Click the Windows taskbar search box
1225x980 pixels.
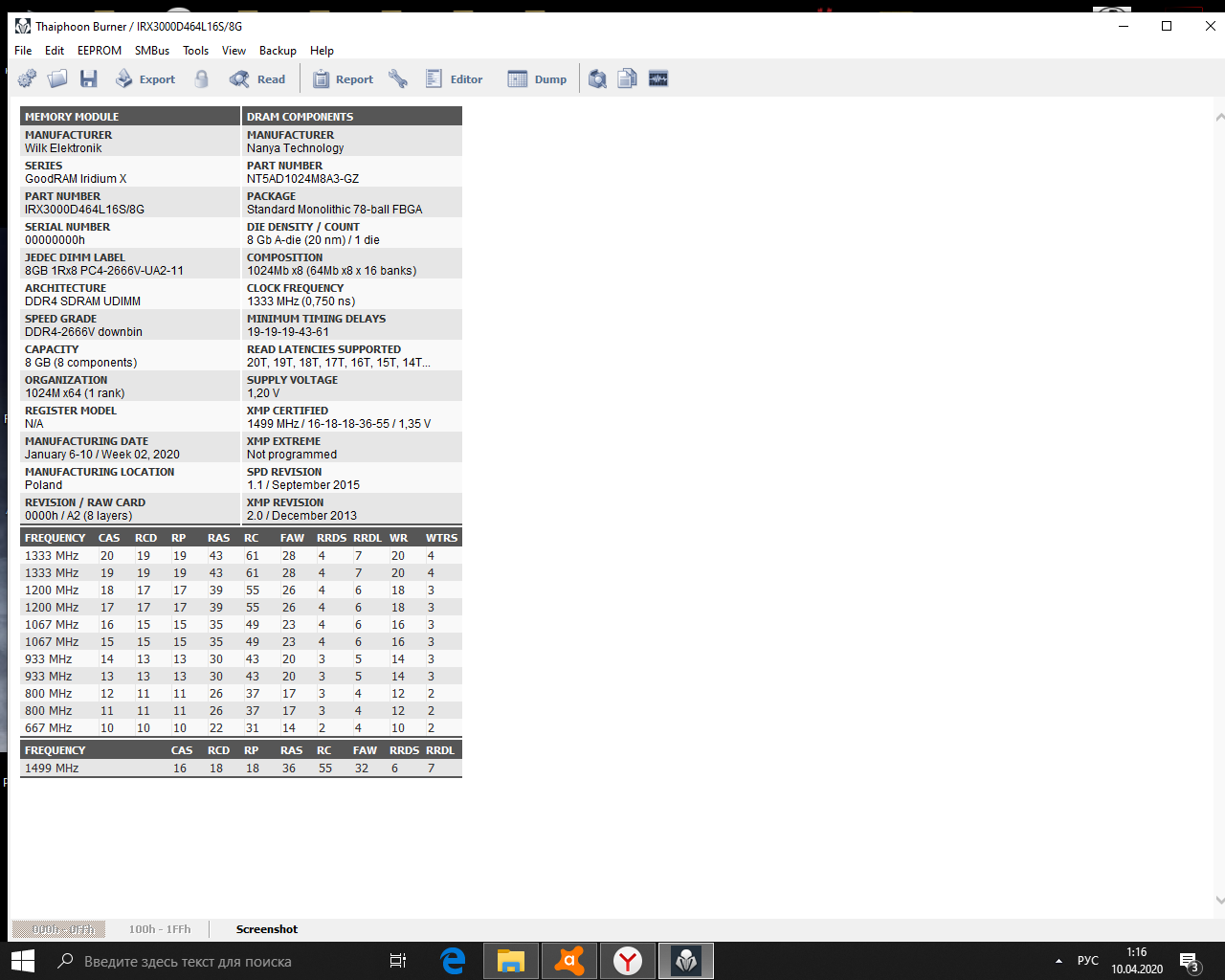pyautogui.click(x=211, y=961)
